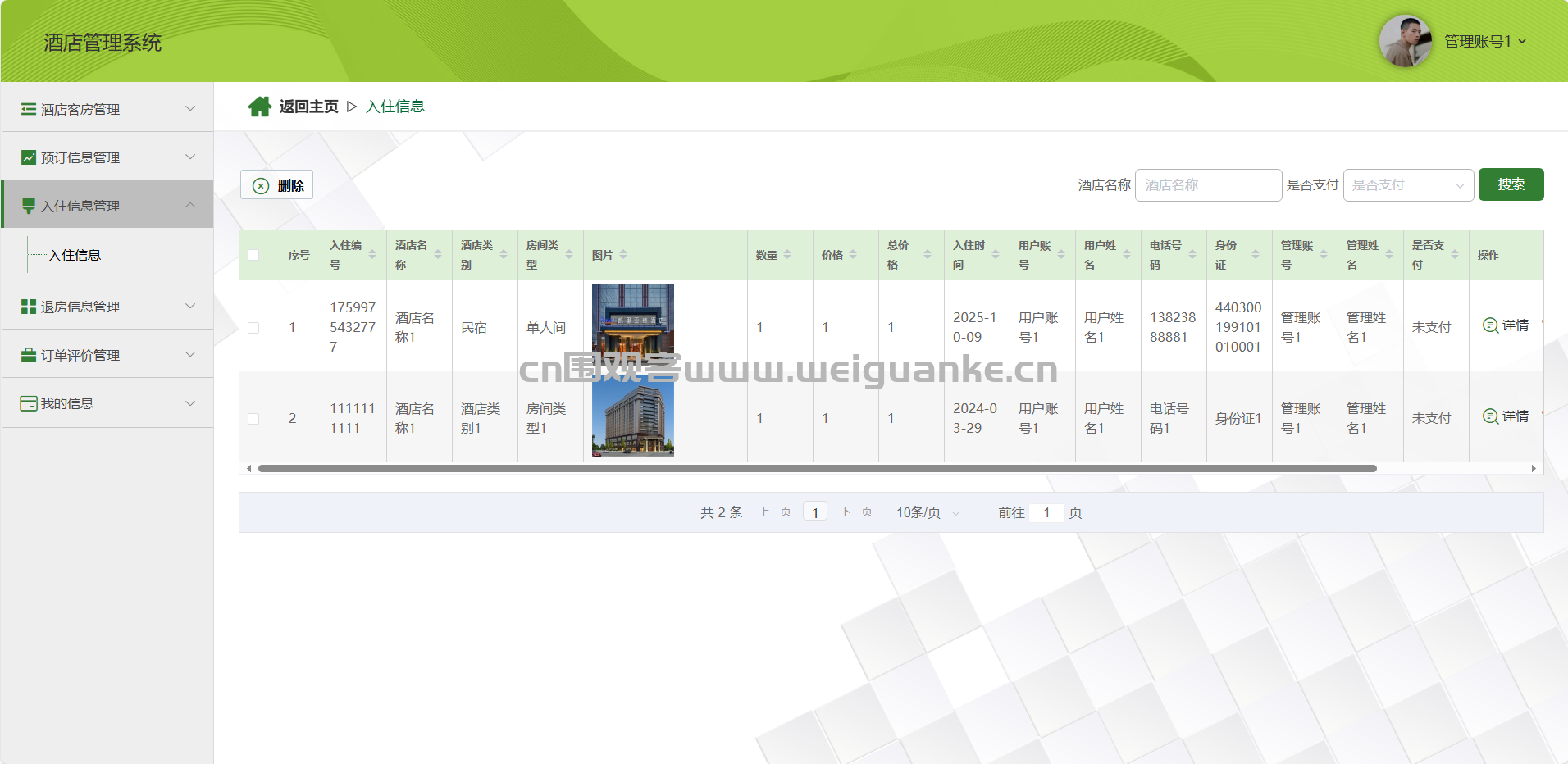Click the 退房信息管理 grid icon
The width and height of the screenshot is (1568, 764).
(29, 307)
